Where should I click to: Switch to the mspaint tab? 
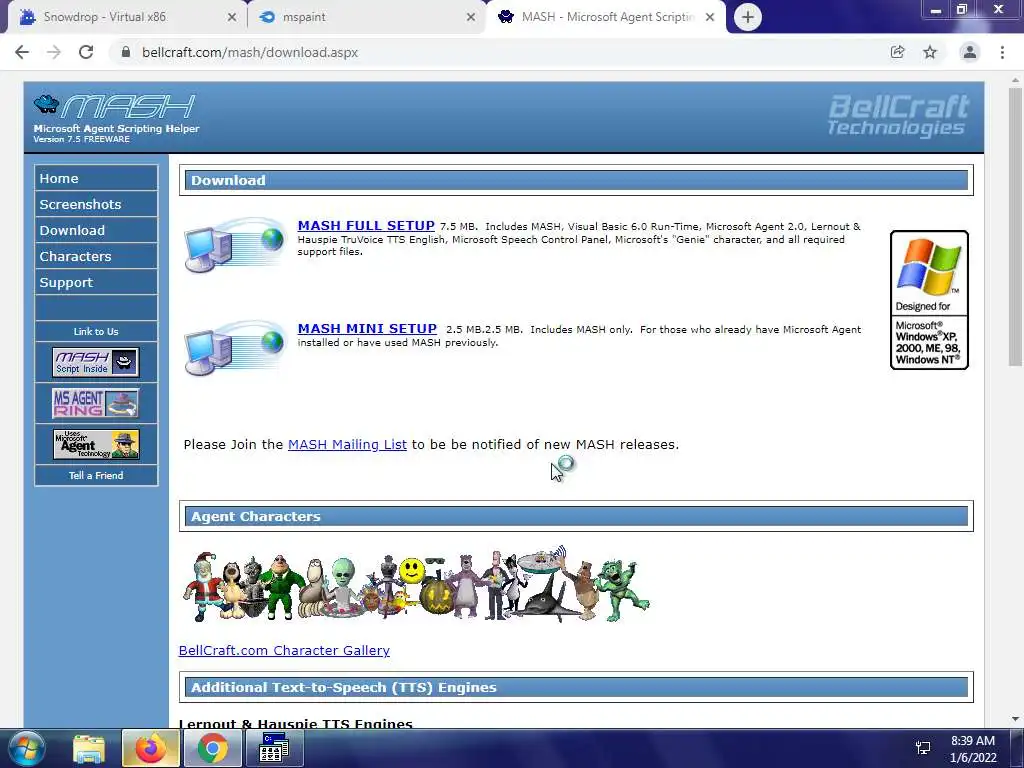pos(366,17)
